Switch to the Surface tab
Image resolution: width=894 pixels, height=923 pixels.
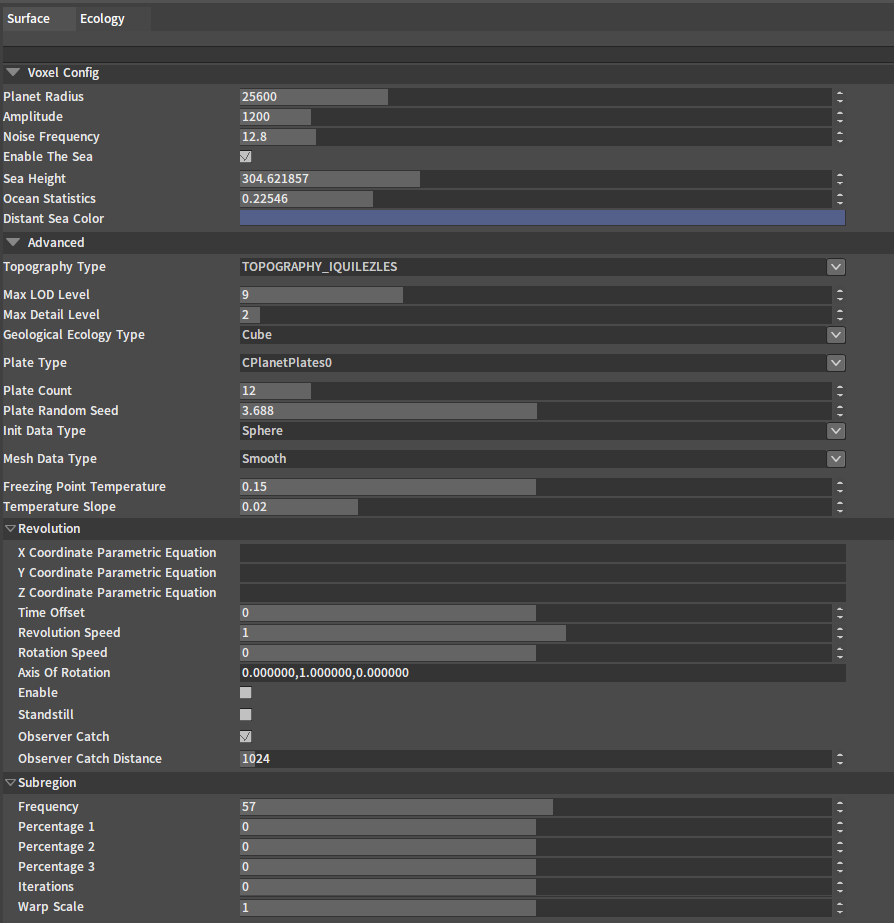(28, 19)
